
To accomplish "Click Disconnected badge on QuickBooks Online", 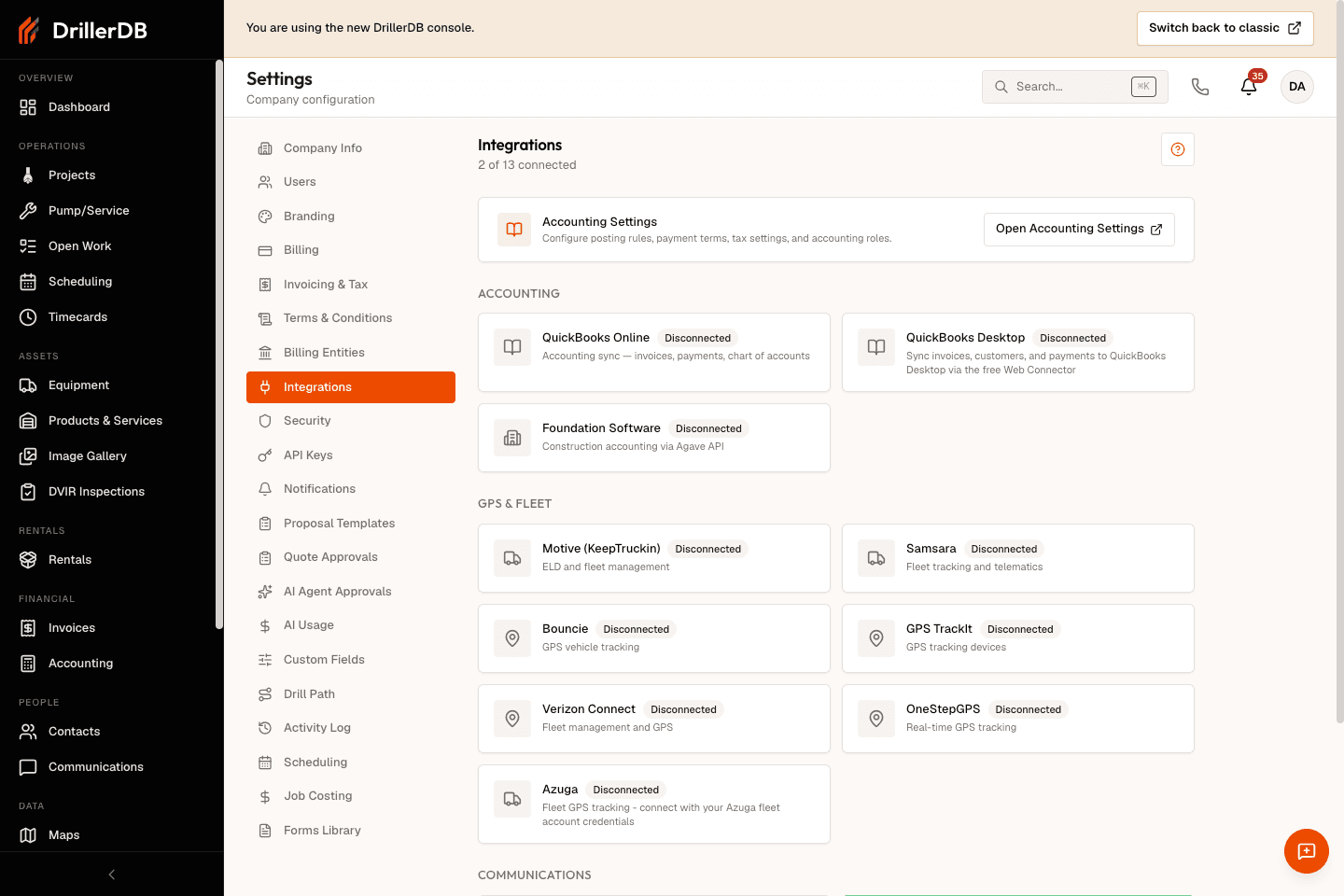I will coord(697,338).
